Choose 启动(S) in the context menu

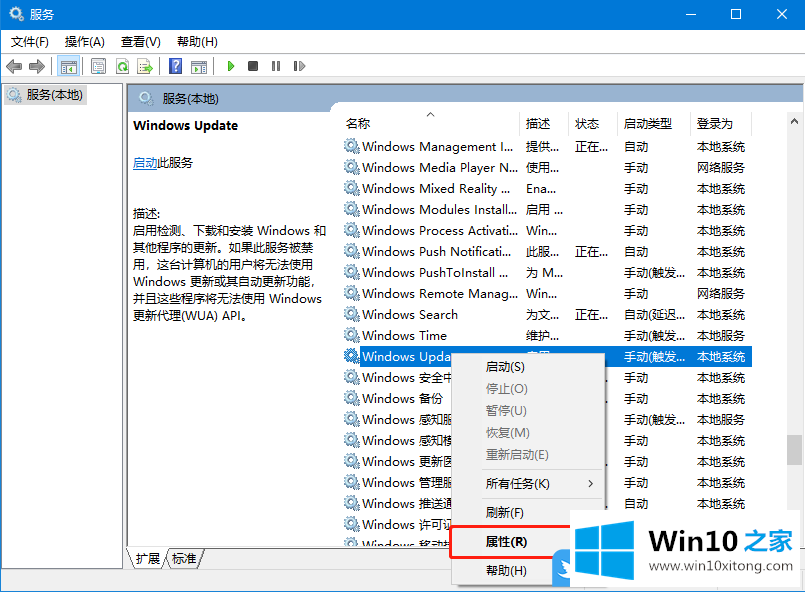pyautogui.click(x=528, y=367)
